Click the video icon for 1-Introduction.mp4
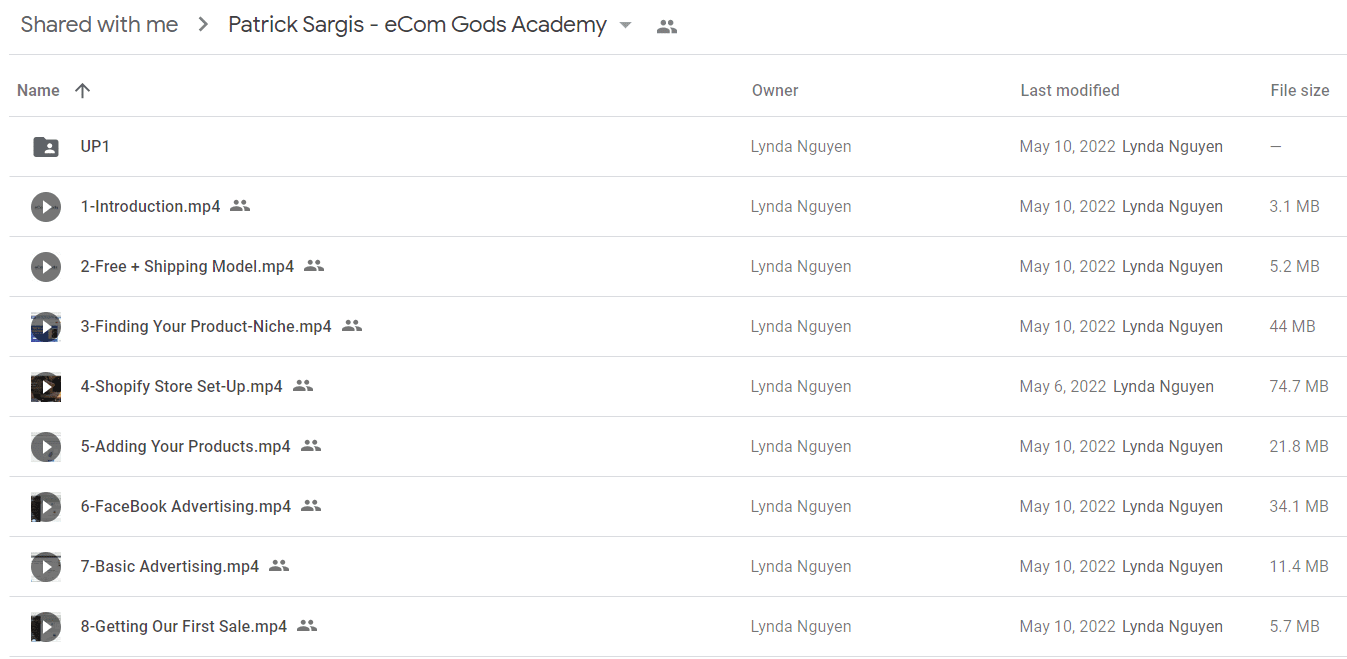The width and height of the screenshot is (1347, 659). pos(46,207)
